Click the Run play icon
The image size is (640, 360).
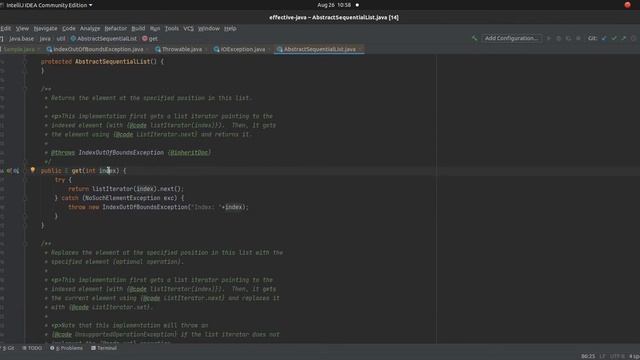[549, 38]
